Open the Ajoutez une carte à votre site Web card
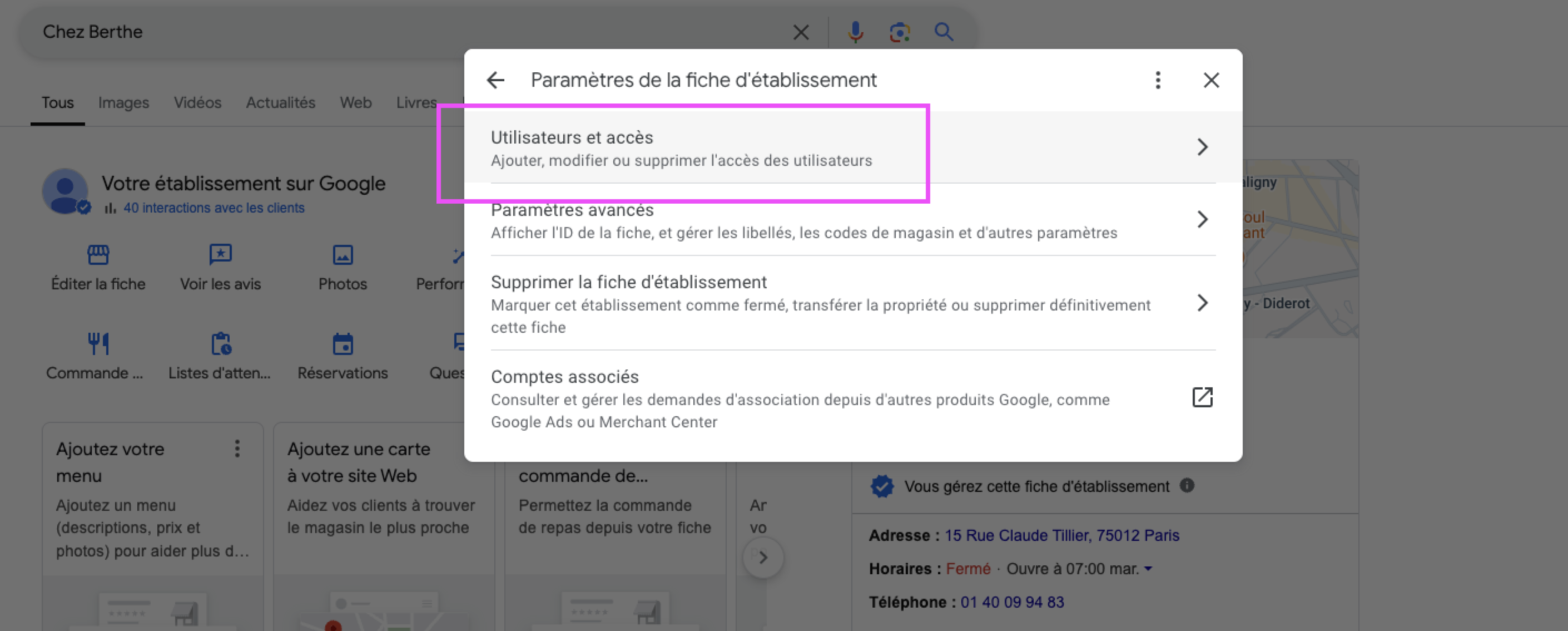Viewport: 1568px width, 631px height. (384, 527)
